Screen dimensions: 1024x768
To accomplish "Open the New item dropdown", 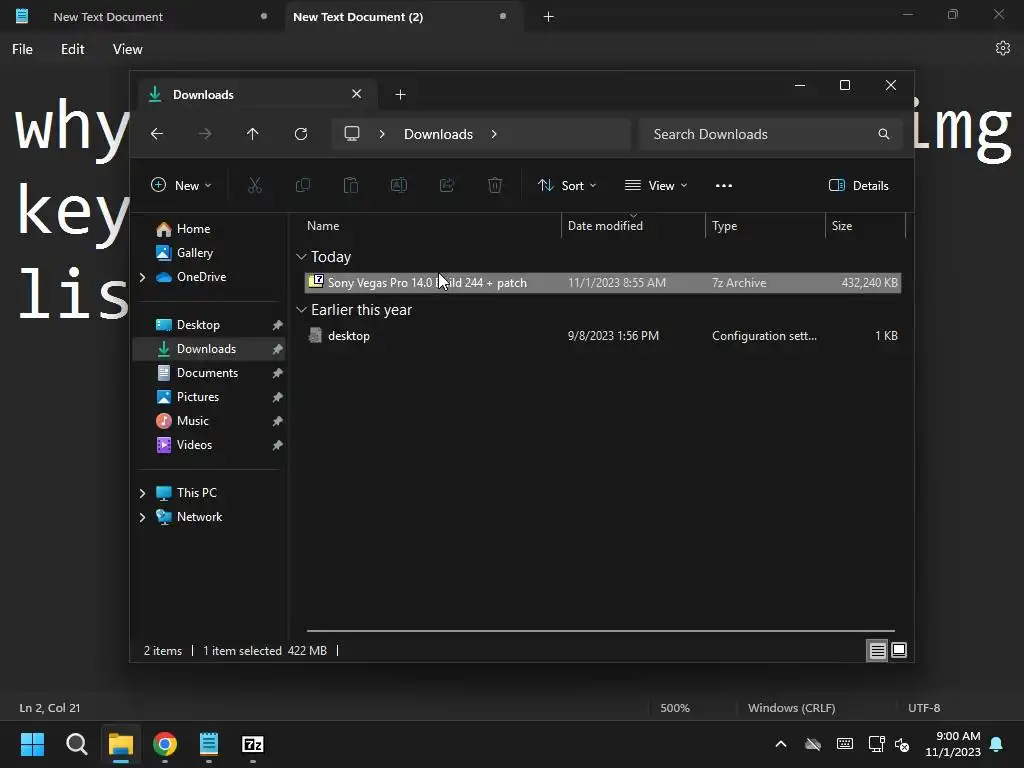I will 181,185.
